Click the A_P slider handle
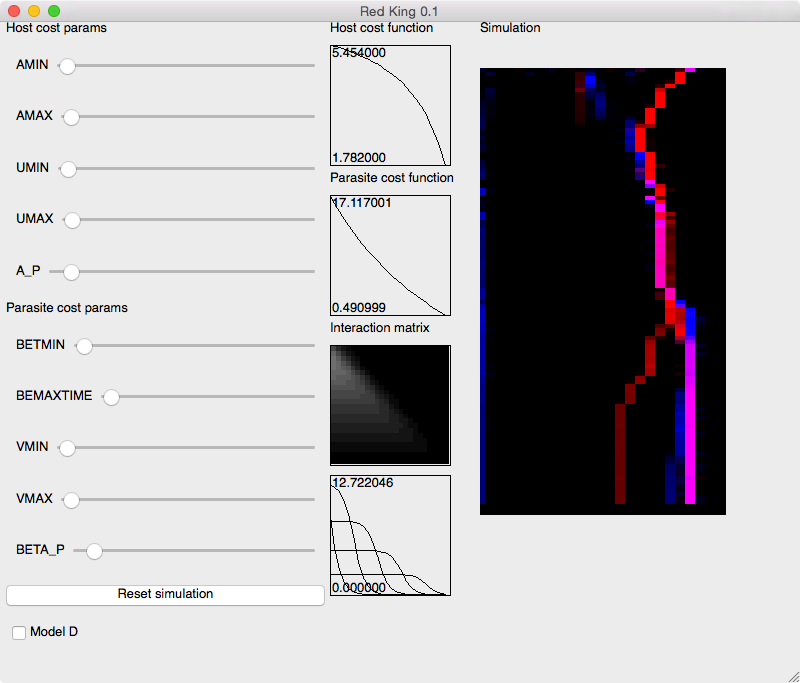Viewport: 800px width, 683px height. 71,272
